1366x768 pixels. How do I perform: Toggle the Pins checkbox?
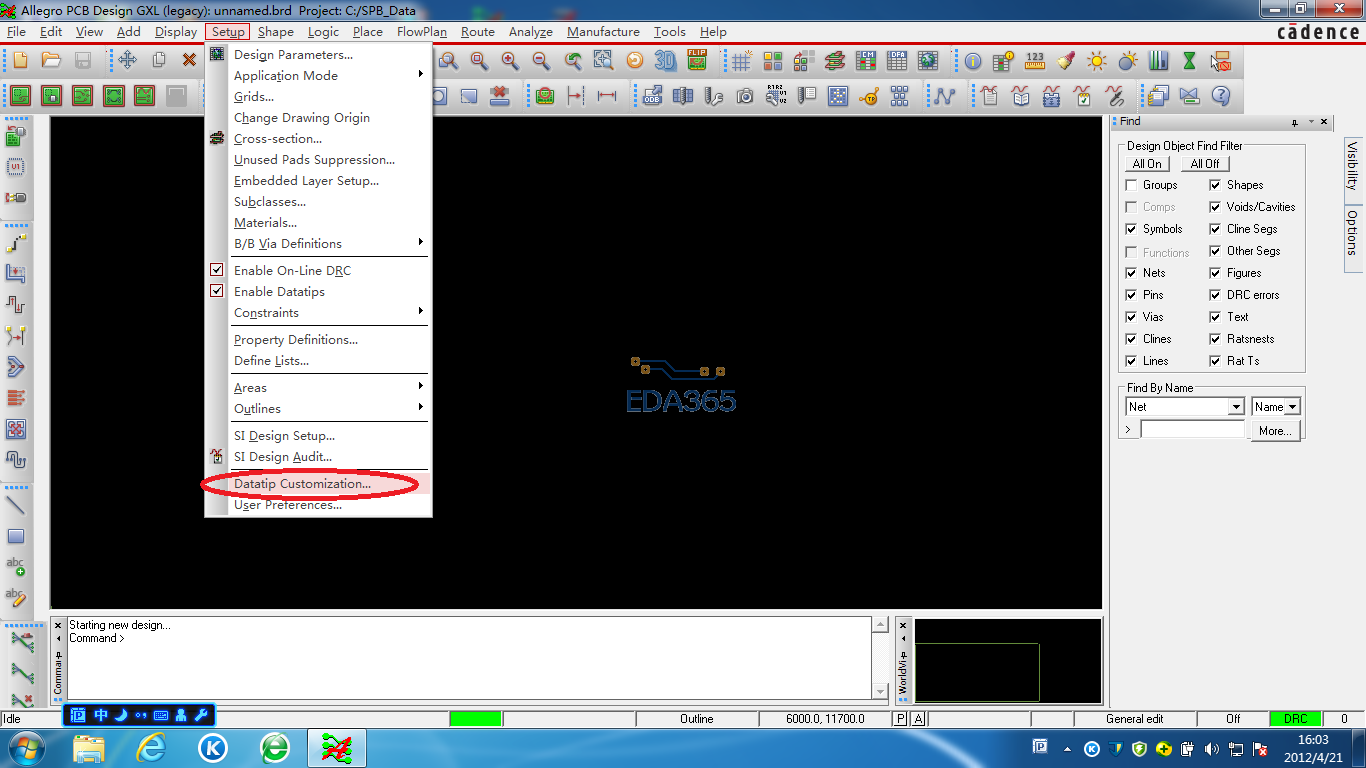1131,295
